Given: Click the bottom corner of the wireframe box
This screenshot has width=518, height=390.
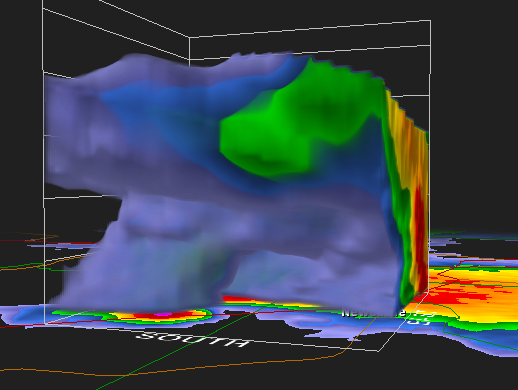Looking at the screenshot, I should [378, 351].
